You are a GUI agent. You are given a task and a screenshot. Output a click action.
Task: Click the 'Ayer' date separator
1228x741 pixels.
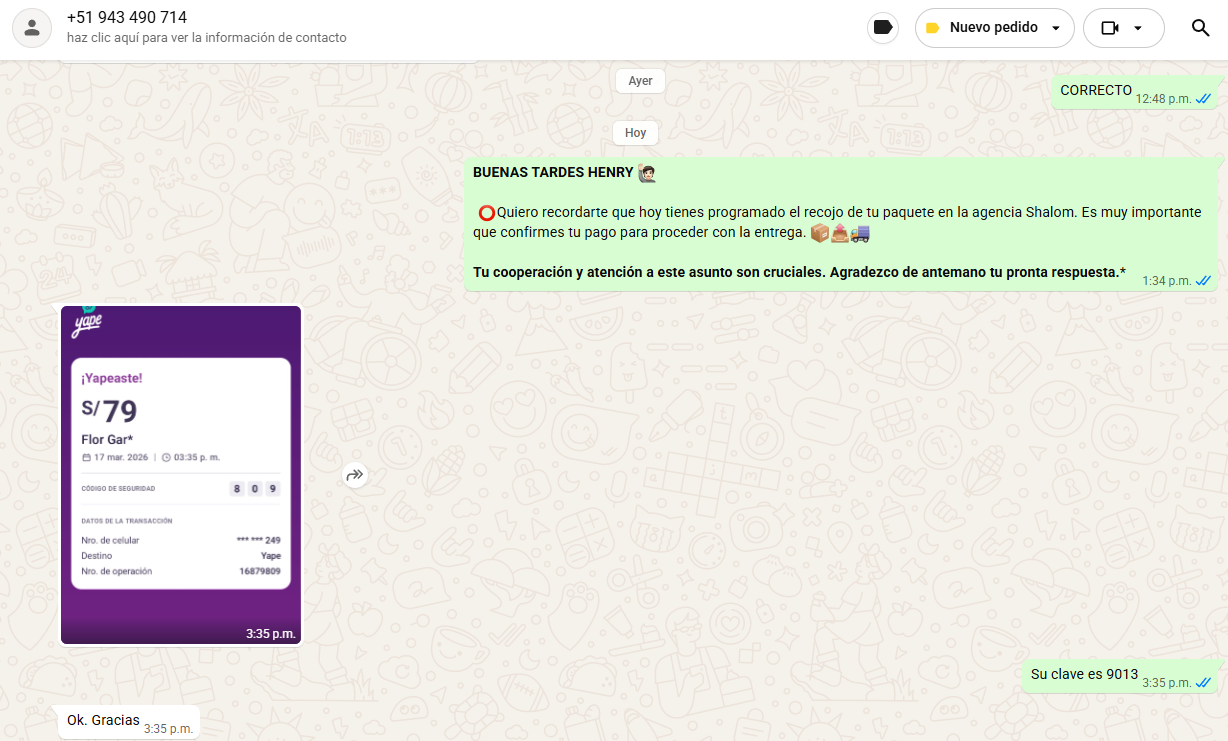point(640,81)
